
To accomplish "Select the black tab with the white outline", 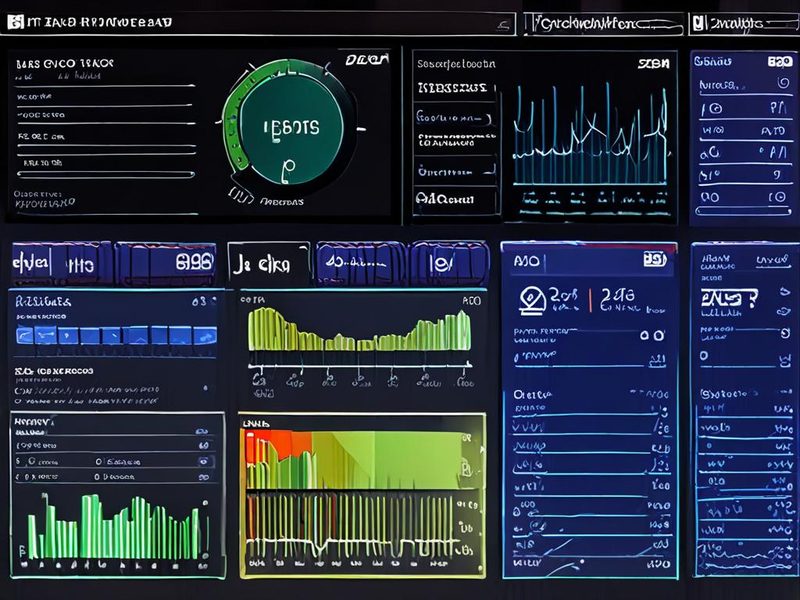I will 269,264.
